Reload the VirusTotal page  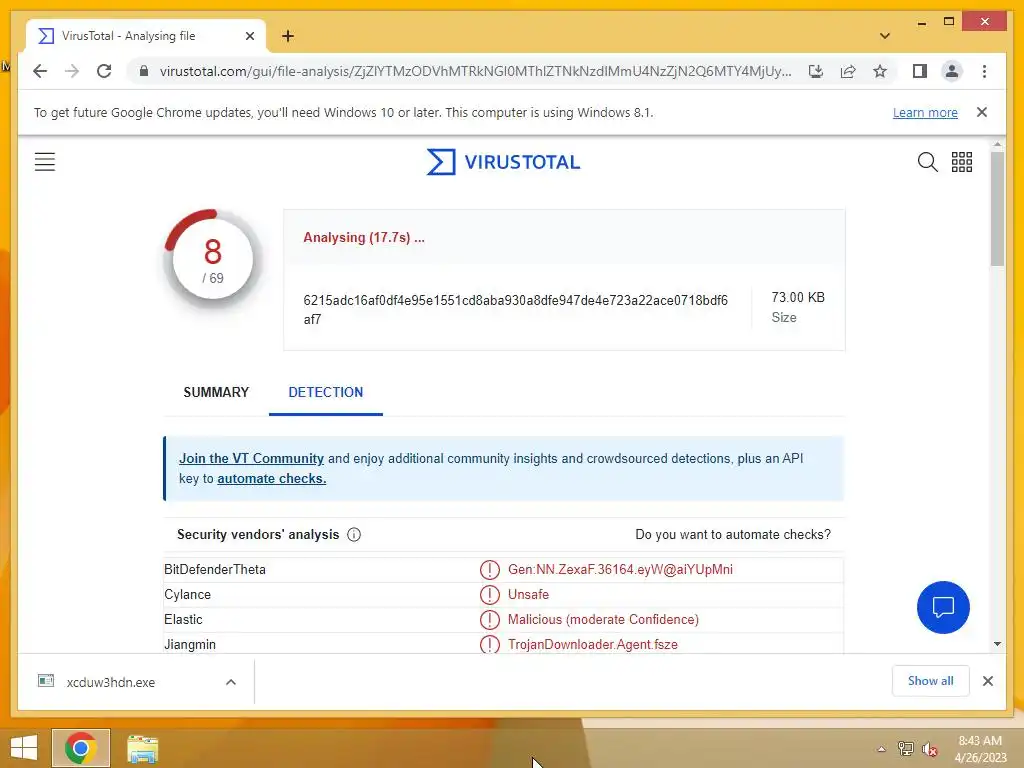coord(104,71)
